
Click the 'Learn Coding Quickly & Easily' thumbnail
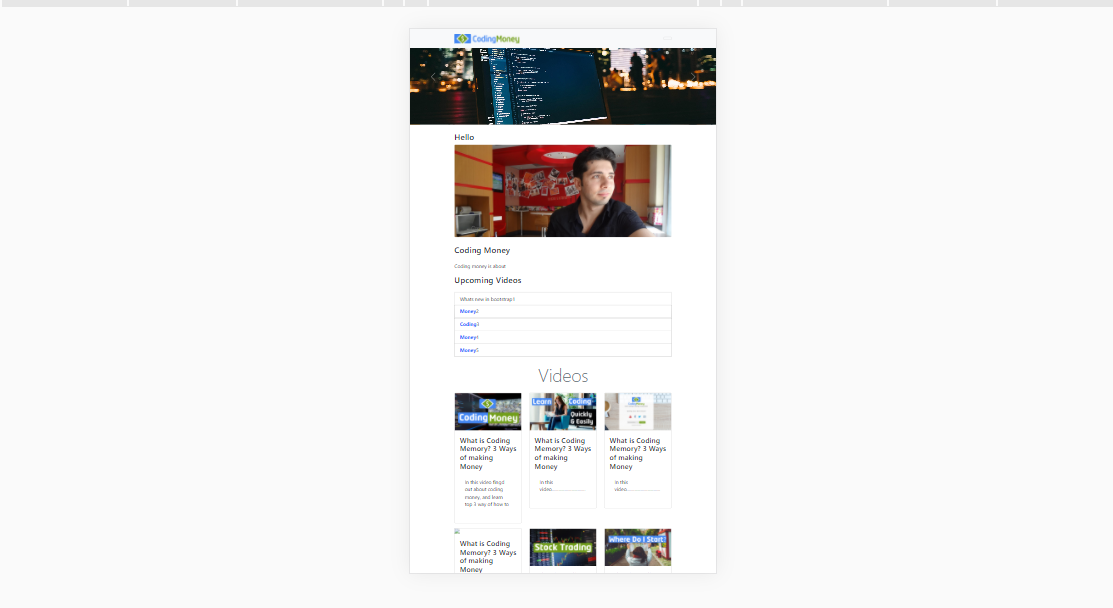pos(562,411)
